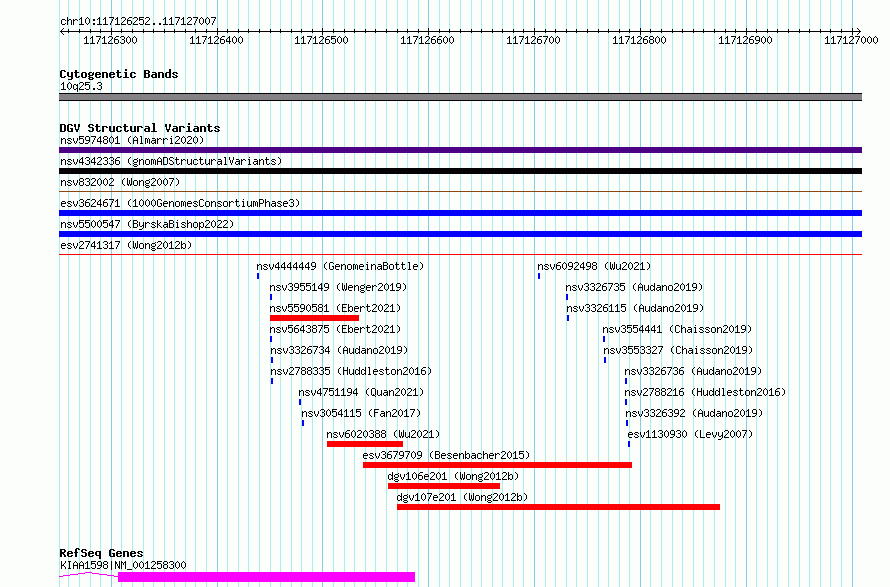Image resolution: width=890 pixels, height=587 pixels.
Task: Open nsv2788335 (Huddleston2016) variant
Action: click(351, 371)
